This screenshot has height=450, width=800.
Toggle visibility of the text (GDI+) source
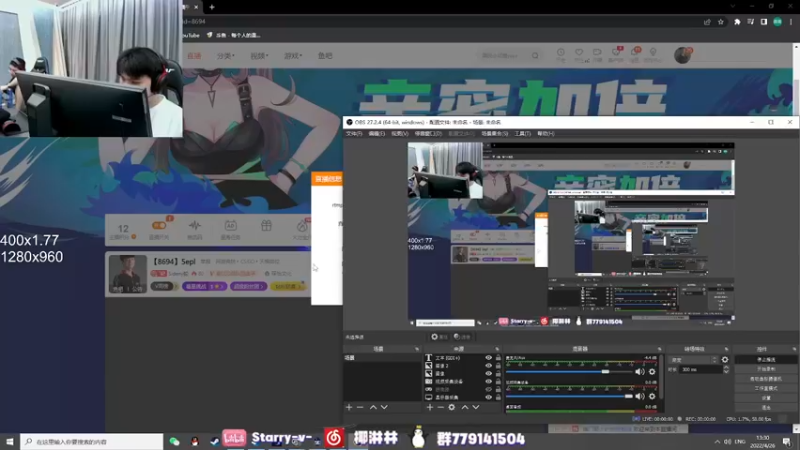tap(488, 358)
